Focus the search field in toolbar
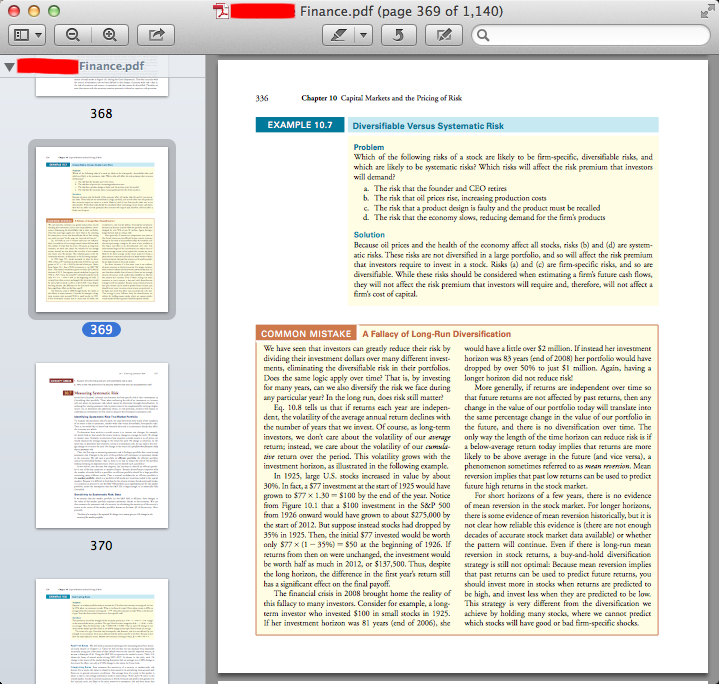The width and height of the screenshot is (719, 684). coord(591,35)
